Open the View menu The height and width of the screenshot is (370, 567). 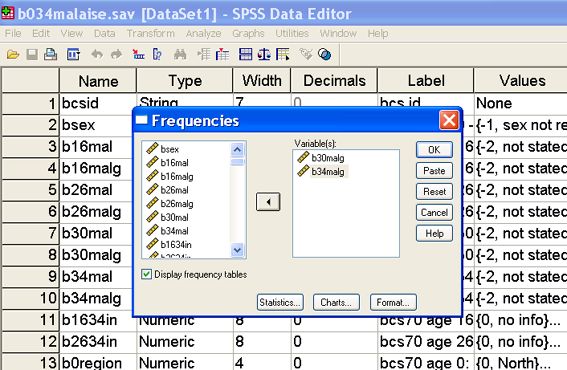pyautogui.click(x=72, y=34)
